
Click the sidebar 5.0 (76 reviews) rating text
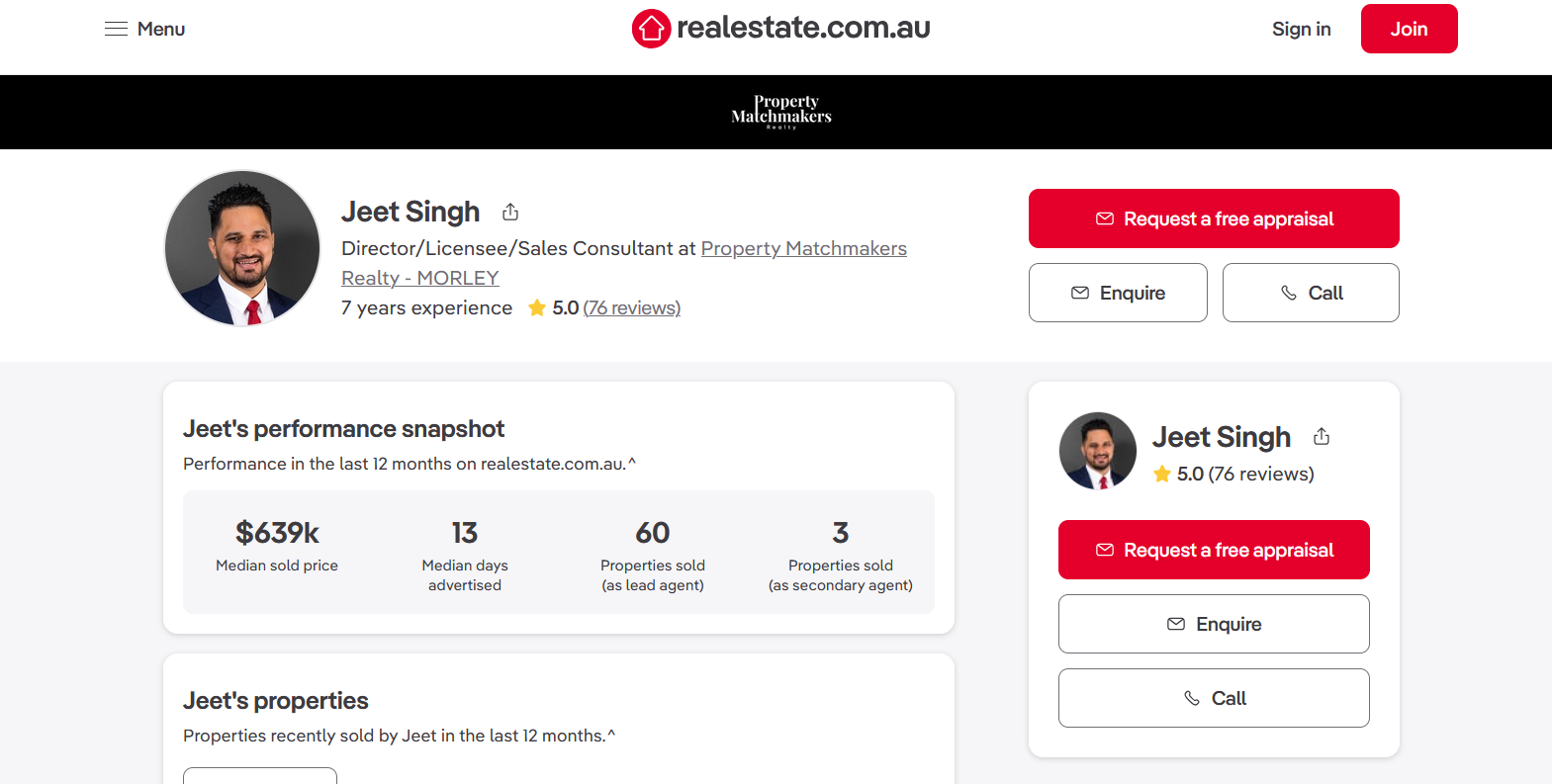1245,474
